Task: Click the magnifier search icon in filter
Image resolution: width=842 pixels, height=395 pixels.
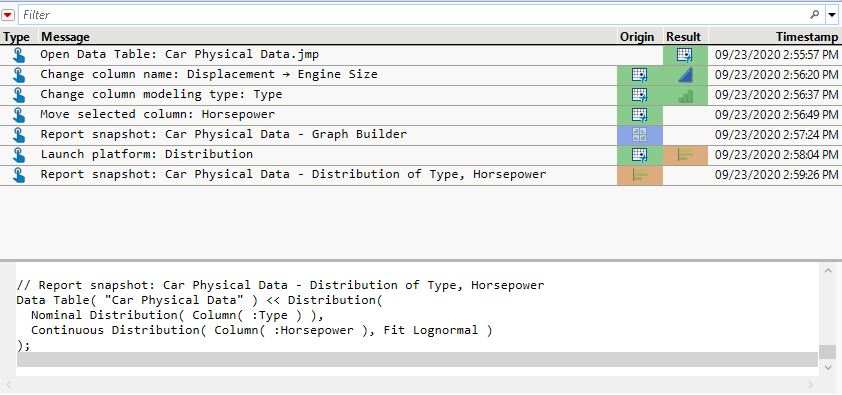Action: click(815, 14)
